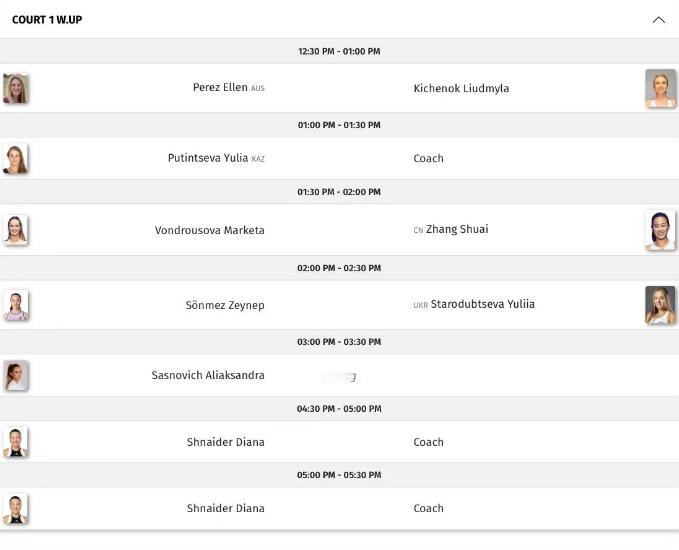The width and height of the screenshot is (679, 550).
Task: Click Shnaider Diana in the 04:30 PM slot
Action: pos(226,442)
